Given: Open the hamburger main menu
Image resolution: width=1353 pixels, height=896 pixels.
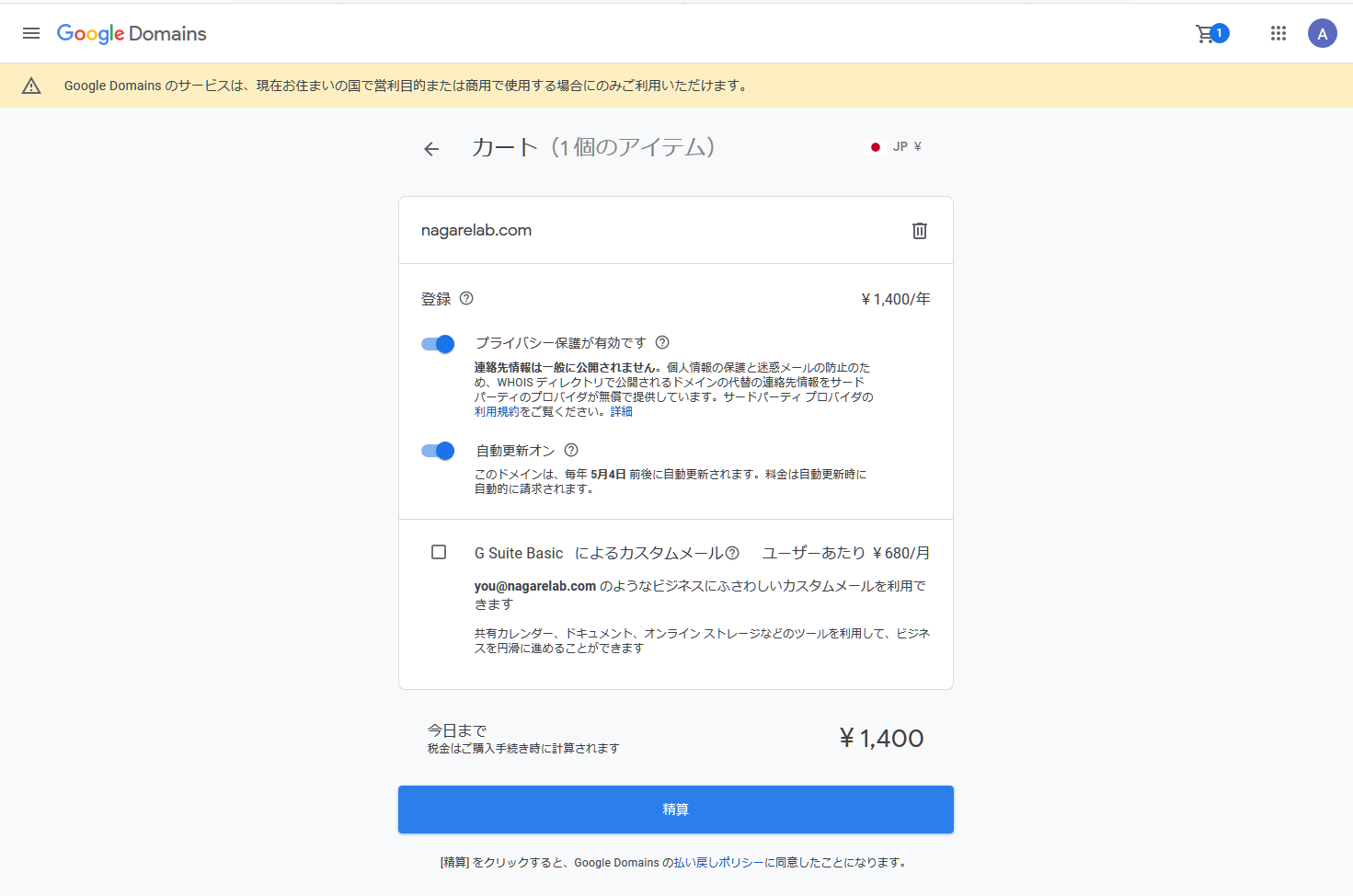Looking at the screenshot, I should (31, 33).
